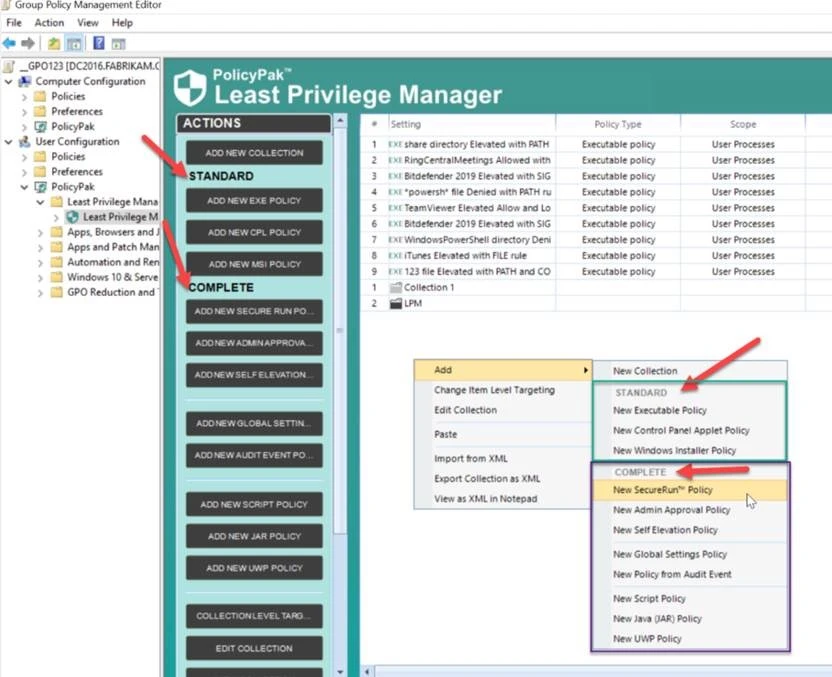Click the Up one level folder icon

[x=53, y=43]
